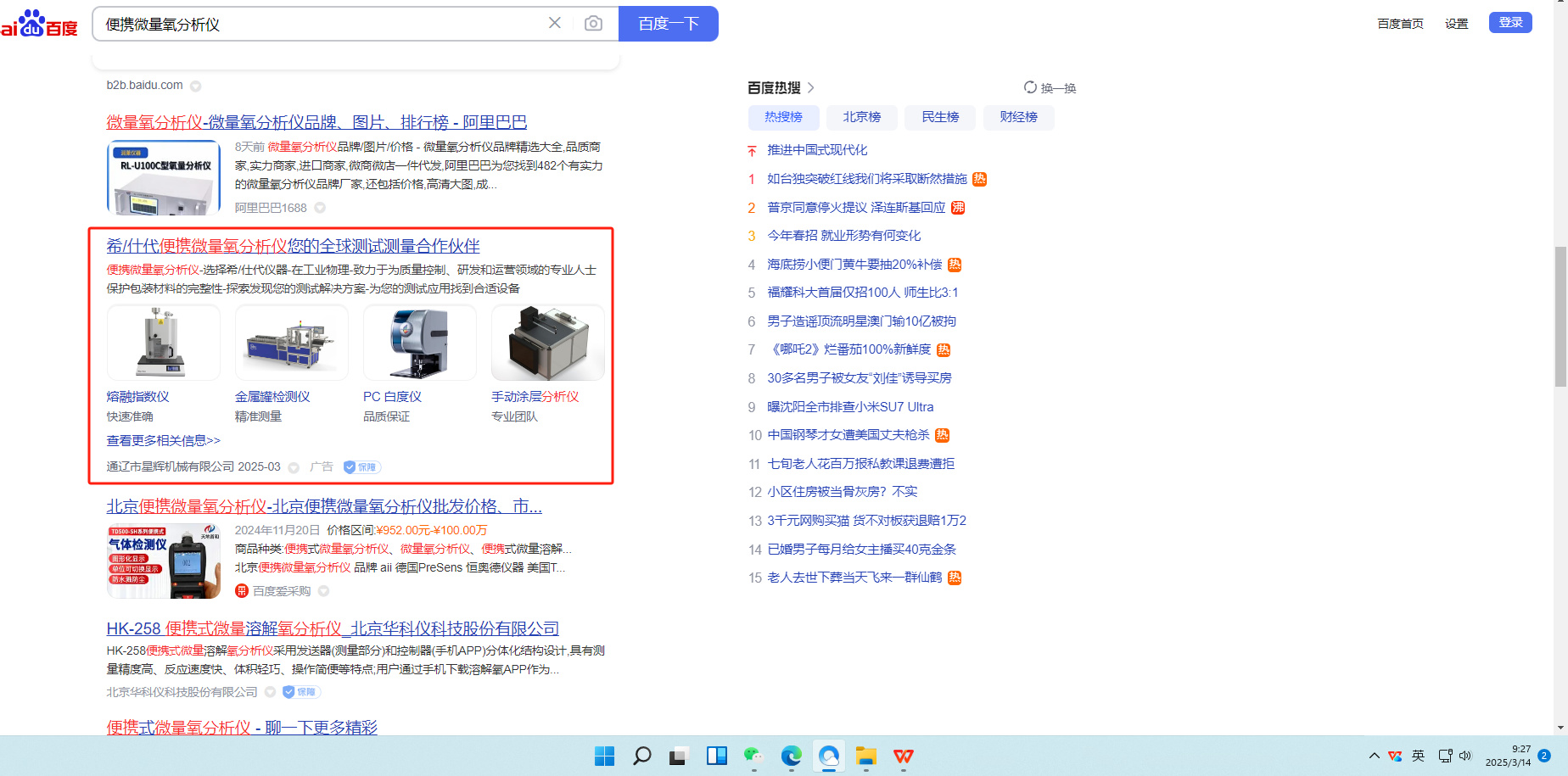The image size is (1568, 776).
Task: Expand the hidden system tray icons chevron
Action: coord(1374,756)
